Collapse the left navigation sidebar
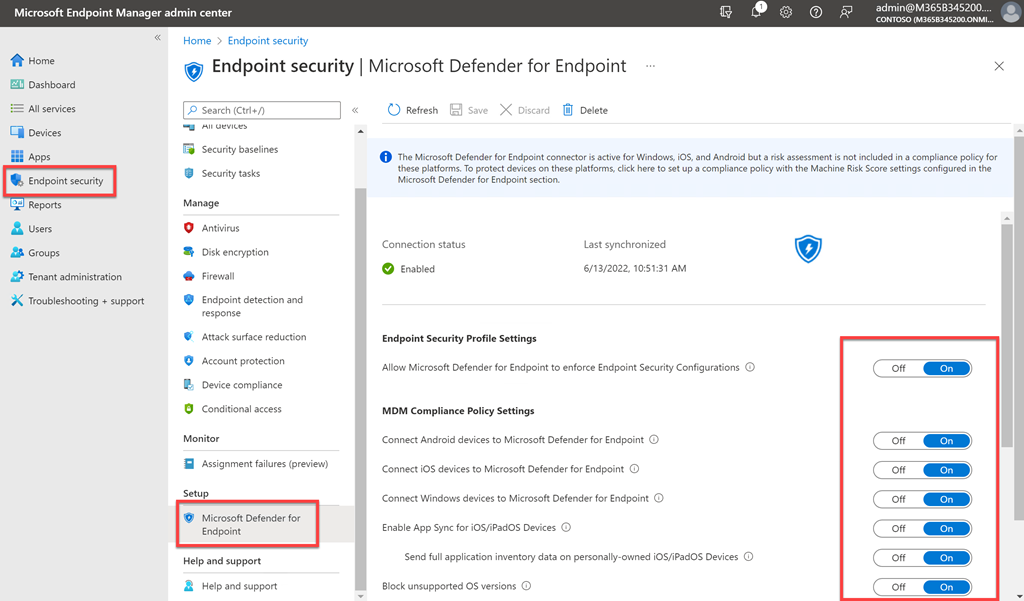 [157, 38]
